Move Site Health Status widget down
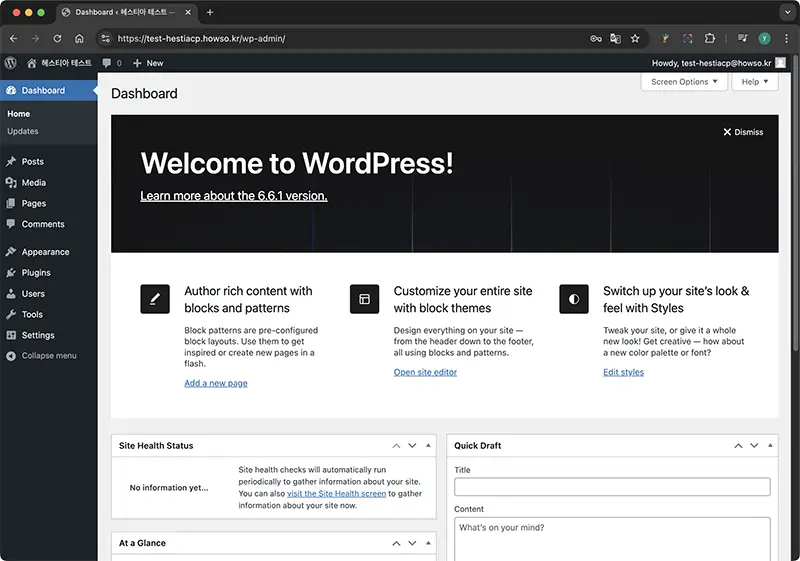 click(x=412, y=446)
